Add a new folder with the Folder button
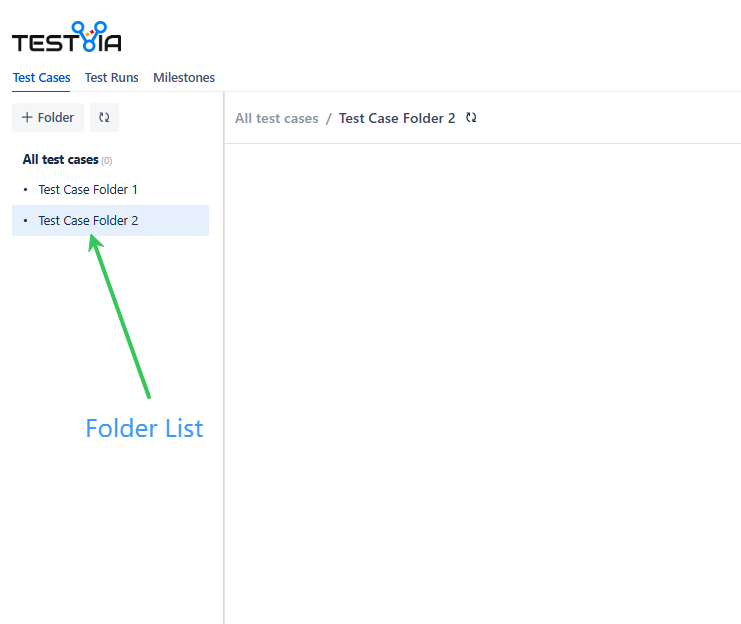 pyautogui.click(x=48, y=118)
